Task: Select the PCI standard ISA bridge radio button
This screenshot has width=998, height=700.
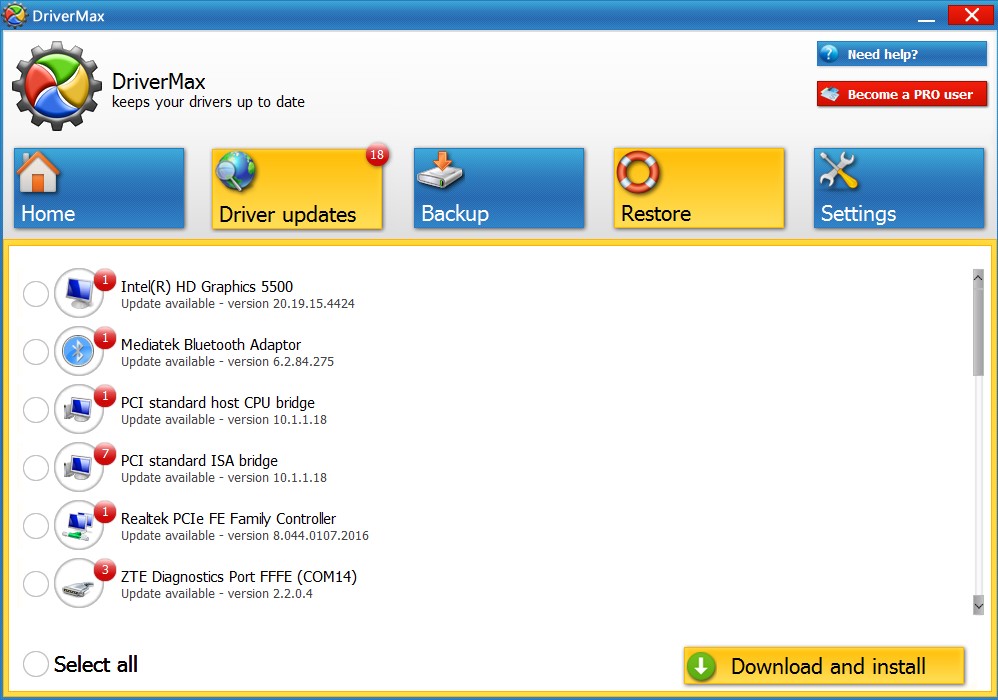Action: pos(36,468)
